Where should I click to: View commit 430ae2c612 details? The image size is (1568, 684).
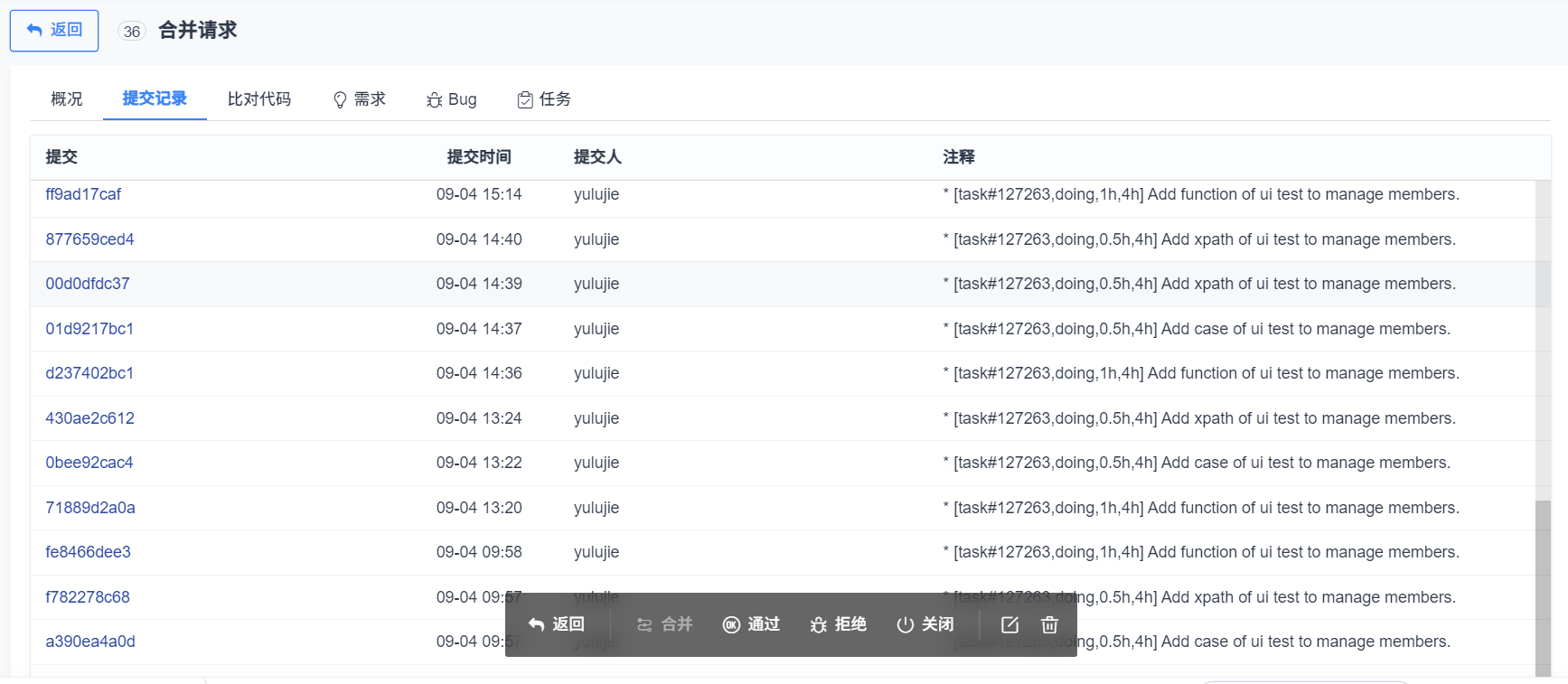(89, 418)
